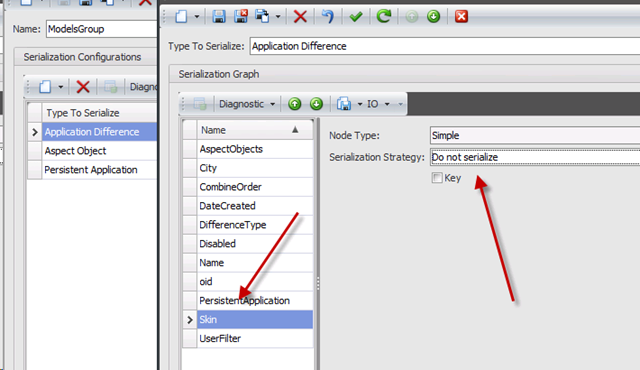The height and width of the screenshot is (370, 640).
Task: Click the red Delete X icon in front toolbar
Action: coord(300,17)
